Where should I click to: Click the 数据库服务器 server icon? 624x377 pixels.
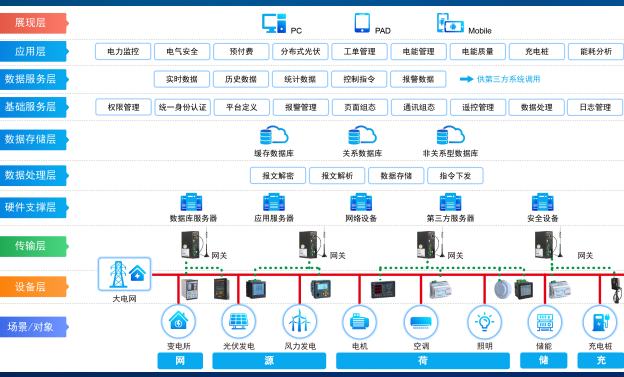pos(191,202)
